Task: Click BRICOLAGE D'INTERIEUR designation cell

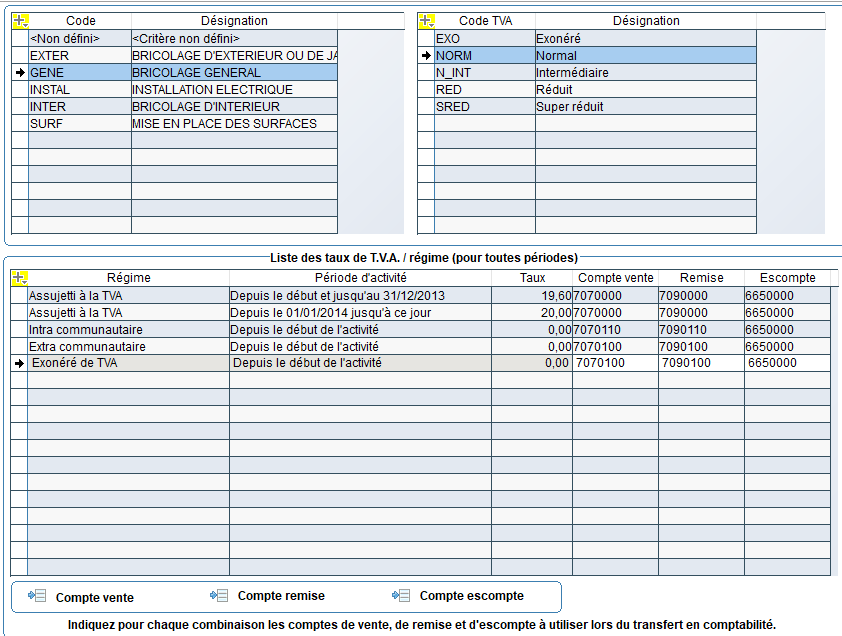Action: (235, 107)
